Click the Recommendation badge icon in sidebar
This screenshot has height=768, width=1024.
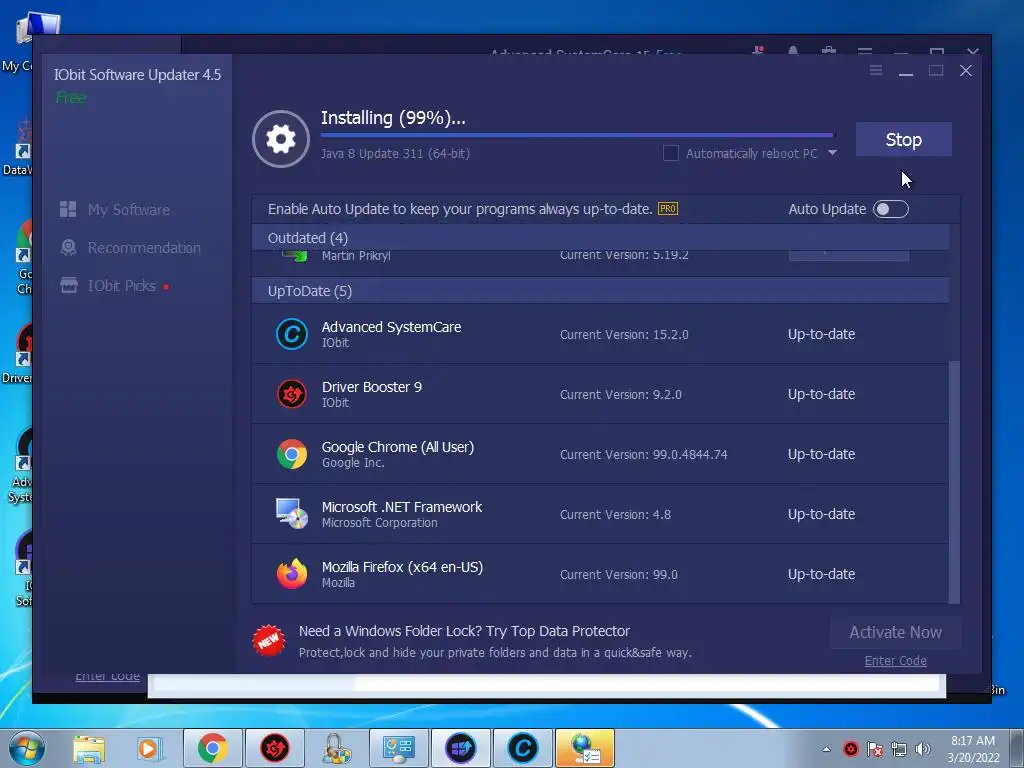tap(68, 247)
